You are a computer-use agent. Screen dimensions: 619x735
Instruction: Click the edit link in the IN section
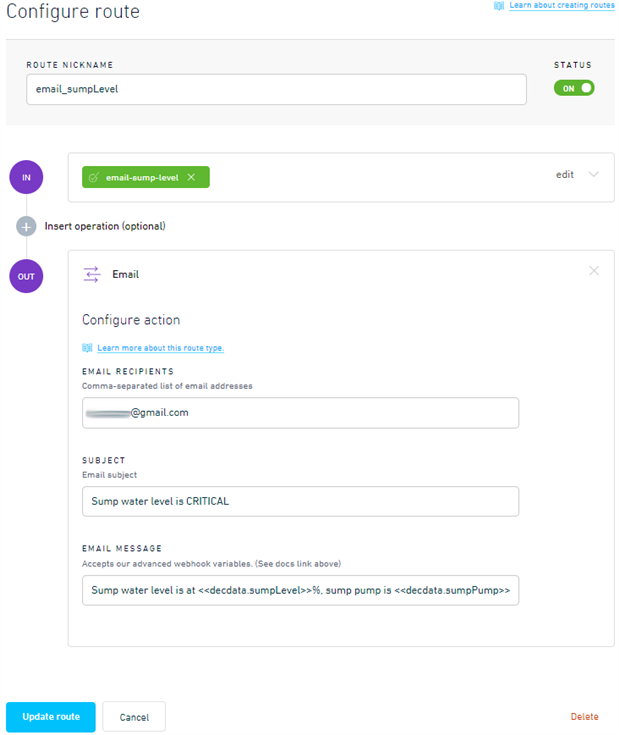(565, 174)
